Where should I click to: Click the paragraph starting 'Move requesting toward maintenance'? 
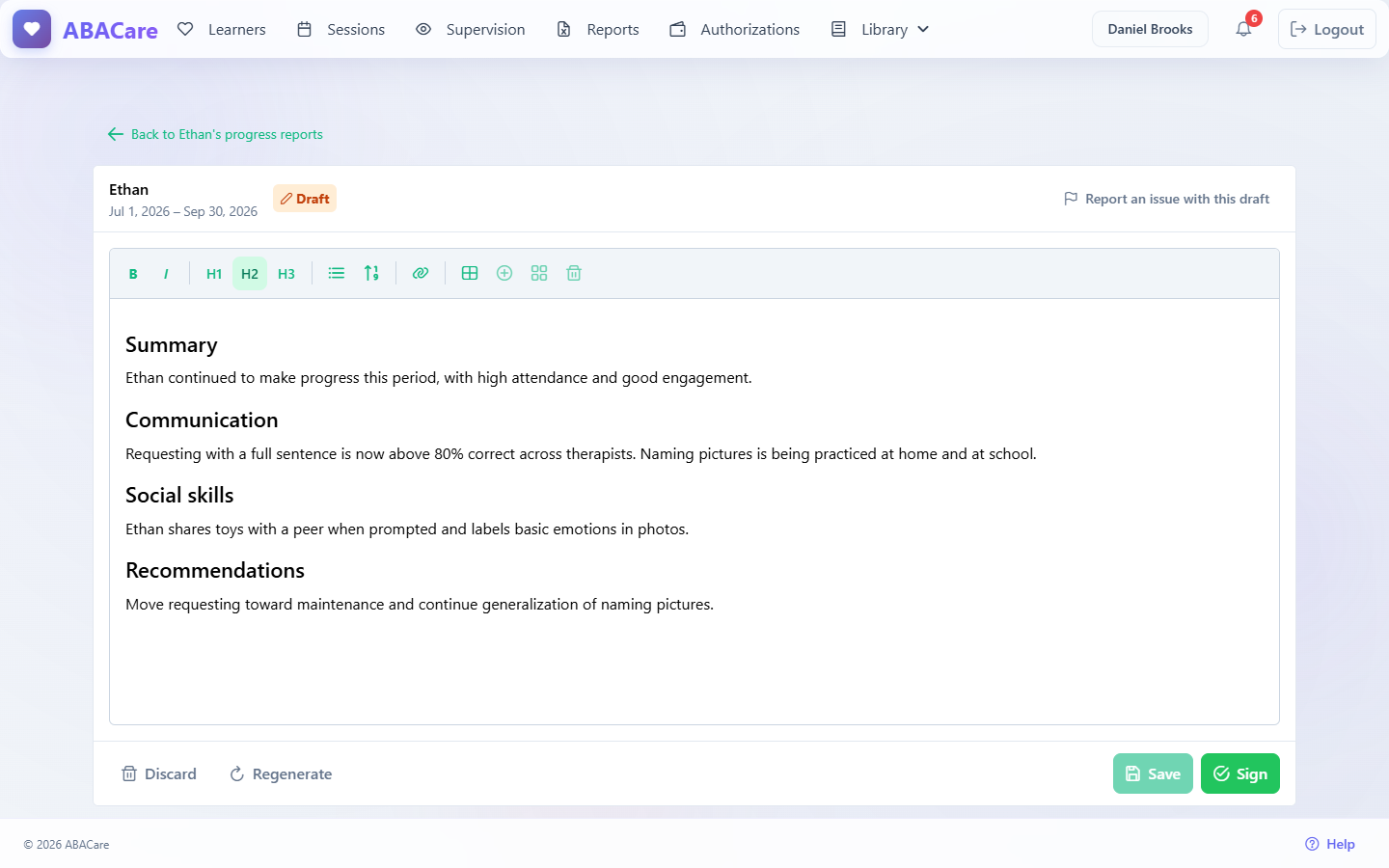[420, 605]
